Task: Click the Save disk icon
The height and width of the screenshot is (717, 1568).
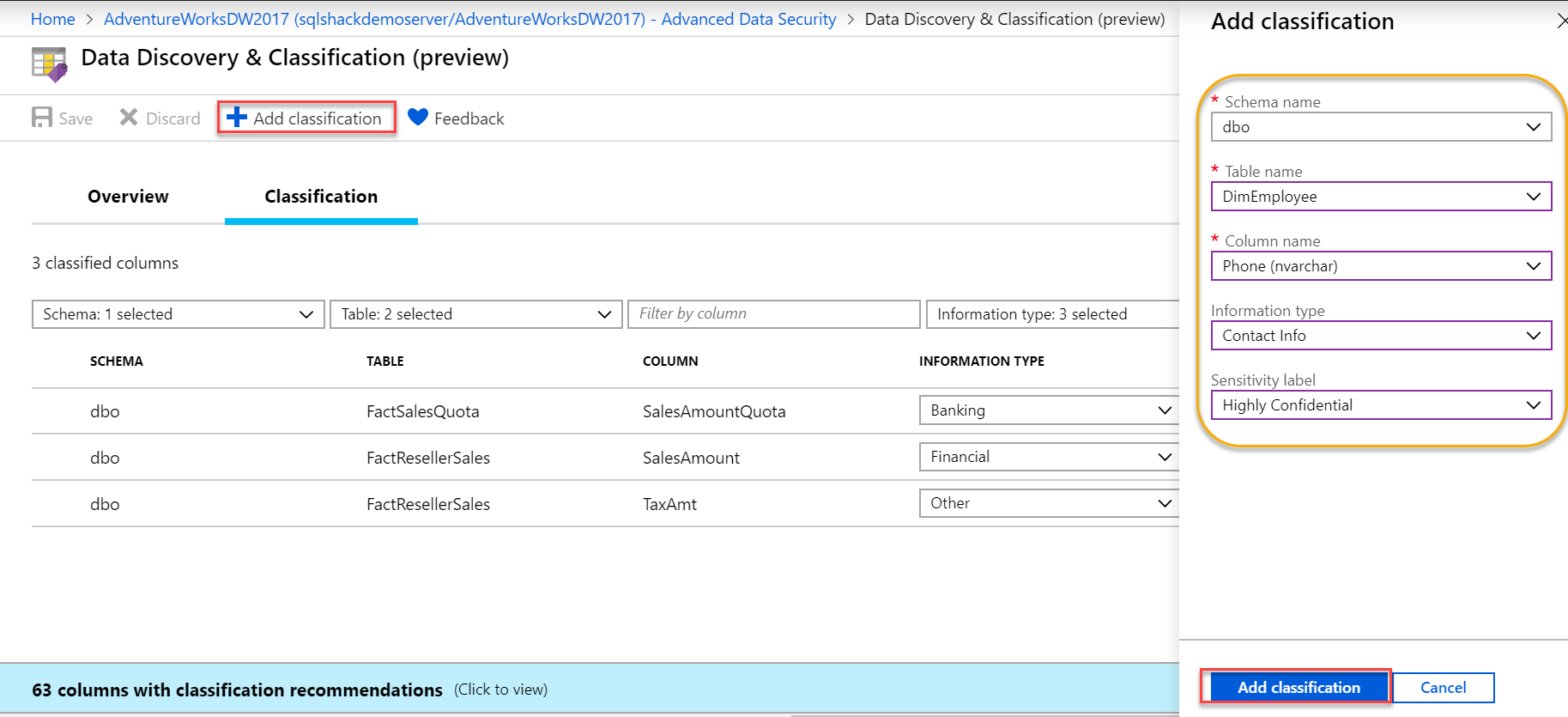Action: click(x=41, y=118)
